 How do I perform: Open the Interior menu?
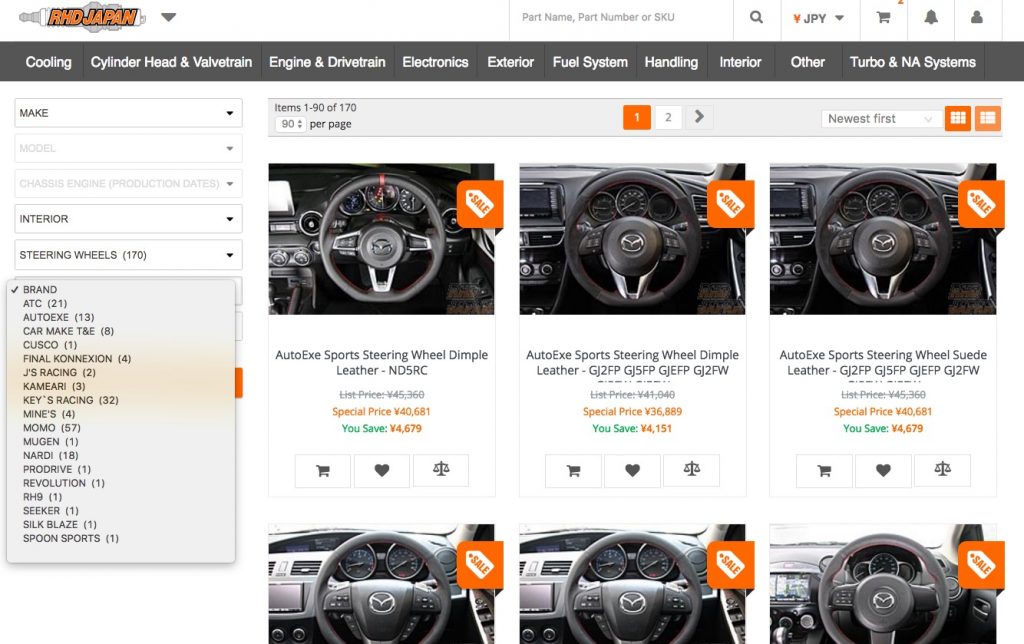(741, 62)
